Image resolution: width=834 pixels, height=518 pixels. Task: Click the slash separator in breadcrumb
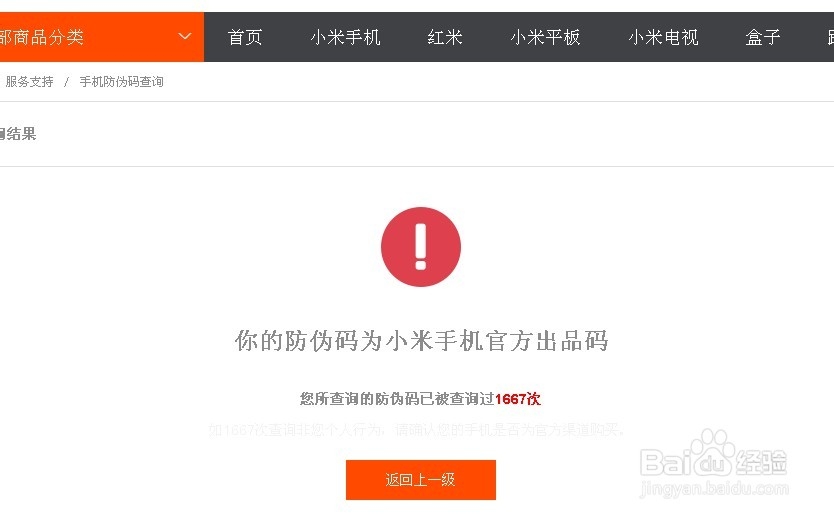[x=66, y=82]
